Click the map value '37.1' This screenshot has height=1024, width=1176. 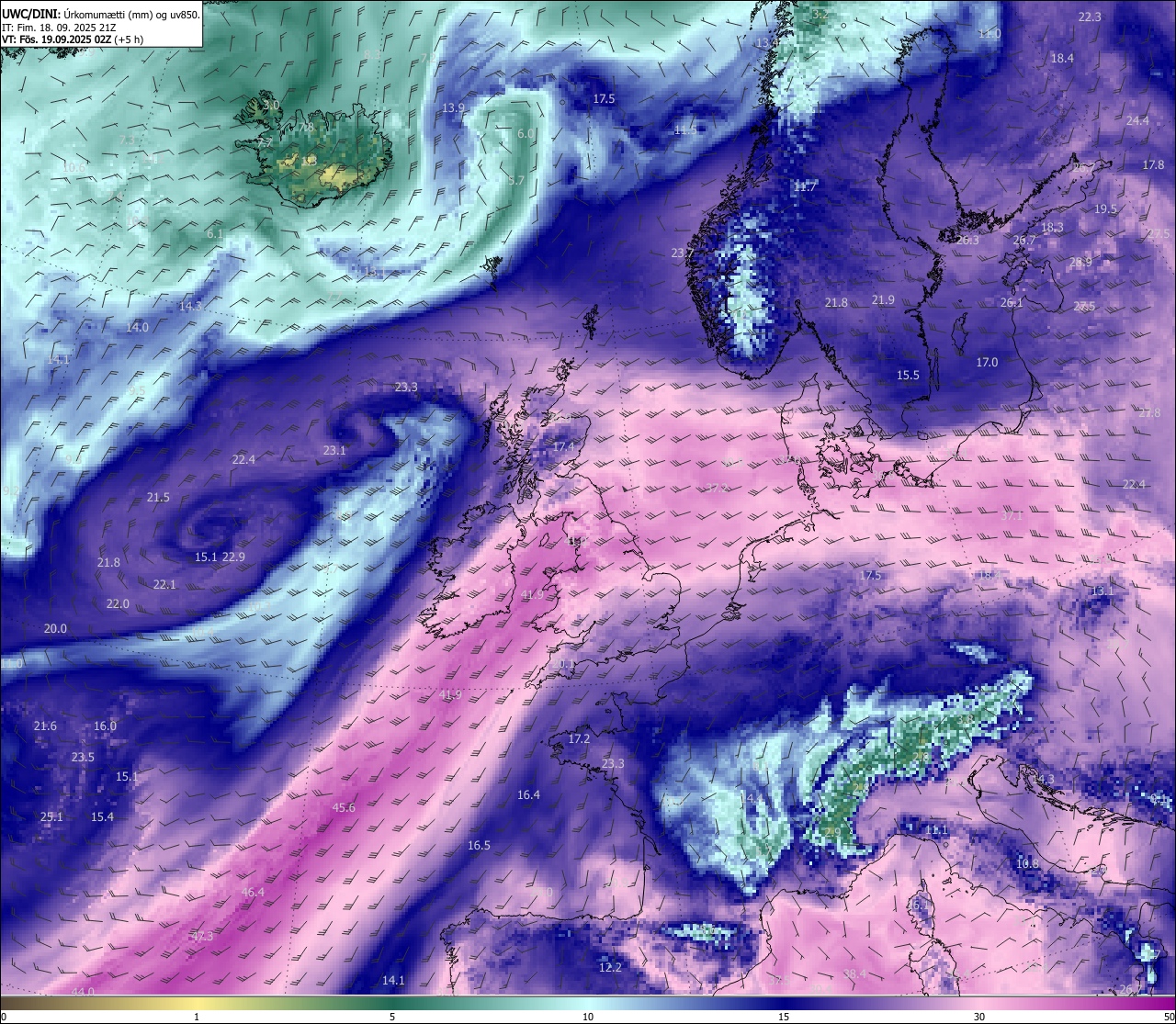click(1011, 516)
